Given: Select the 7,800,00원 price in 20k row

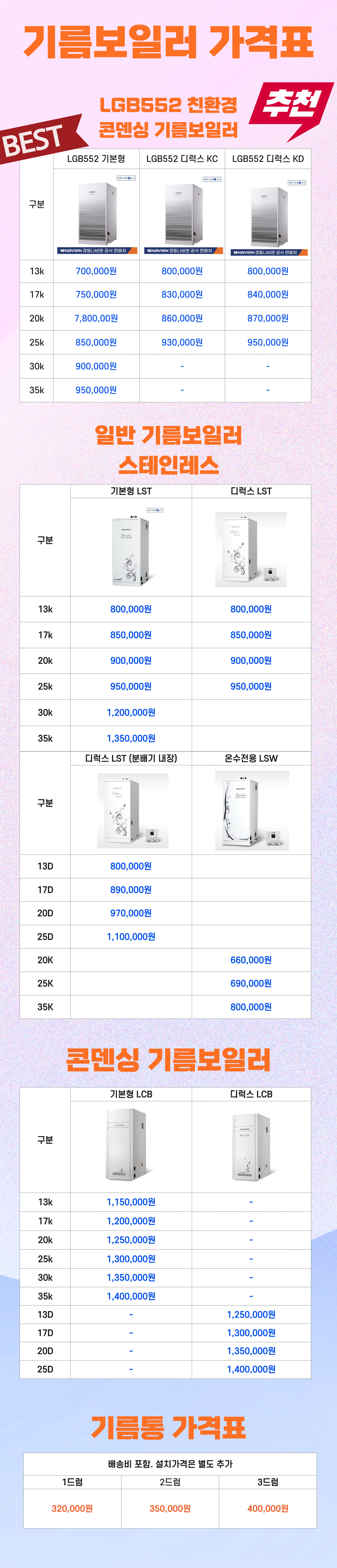Looking at the screenshot, I should 96,318.
